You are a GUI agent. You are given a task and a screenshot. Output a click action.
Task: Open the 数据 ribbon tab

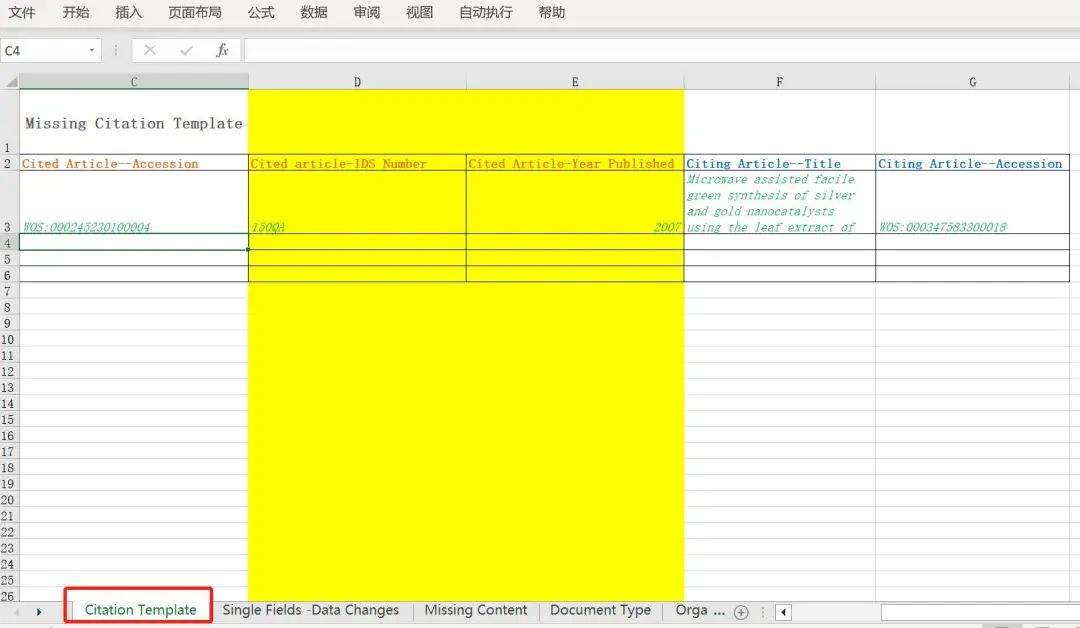[314, 12]
